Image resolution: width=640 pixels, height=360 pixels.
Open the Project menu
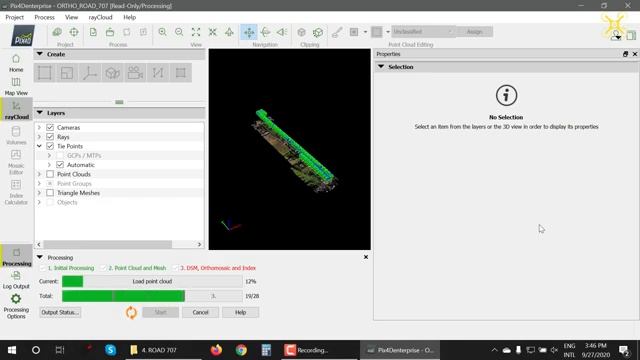14,17
